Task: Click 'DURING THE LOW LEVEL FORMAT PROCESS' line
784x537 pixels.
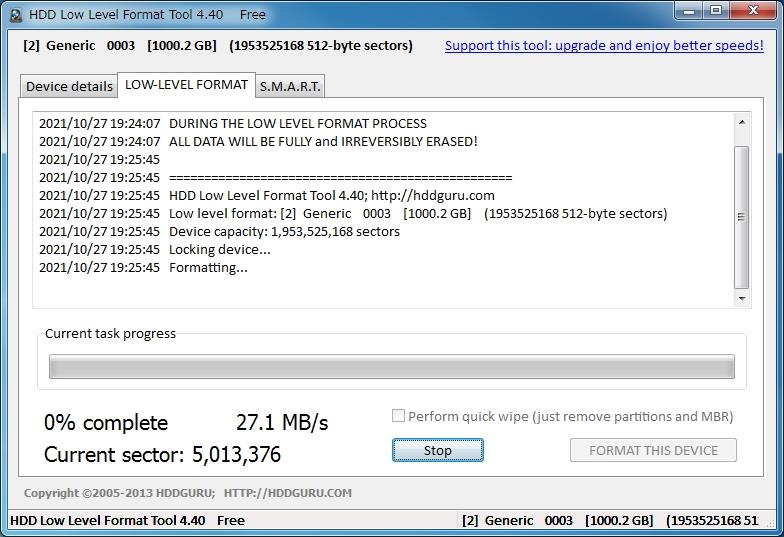Action: (233, 124)
